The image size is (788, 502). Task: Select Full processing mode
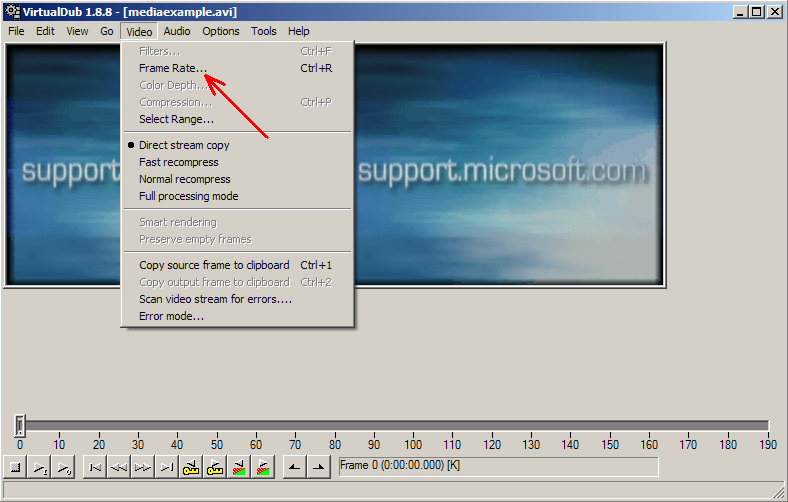tap(237, 196)
